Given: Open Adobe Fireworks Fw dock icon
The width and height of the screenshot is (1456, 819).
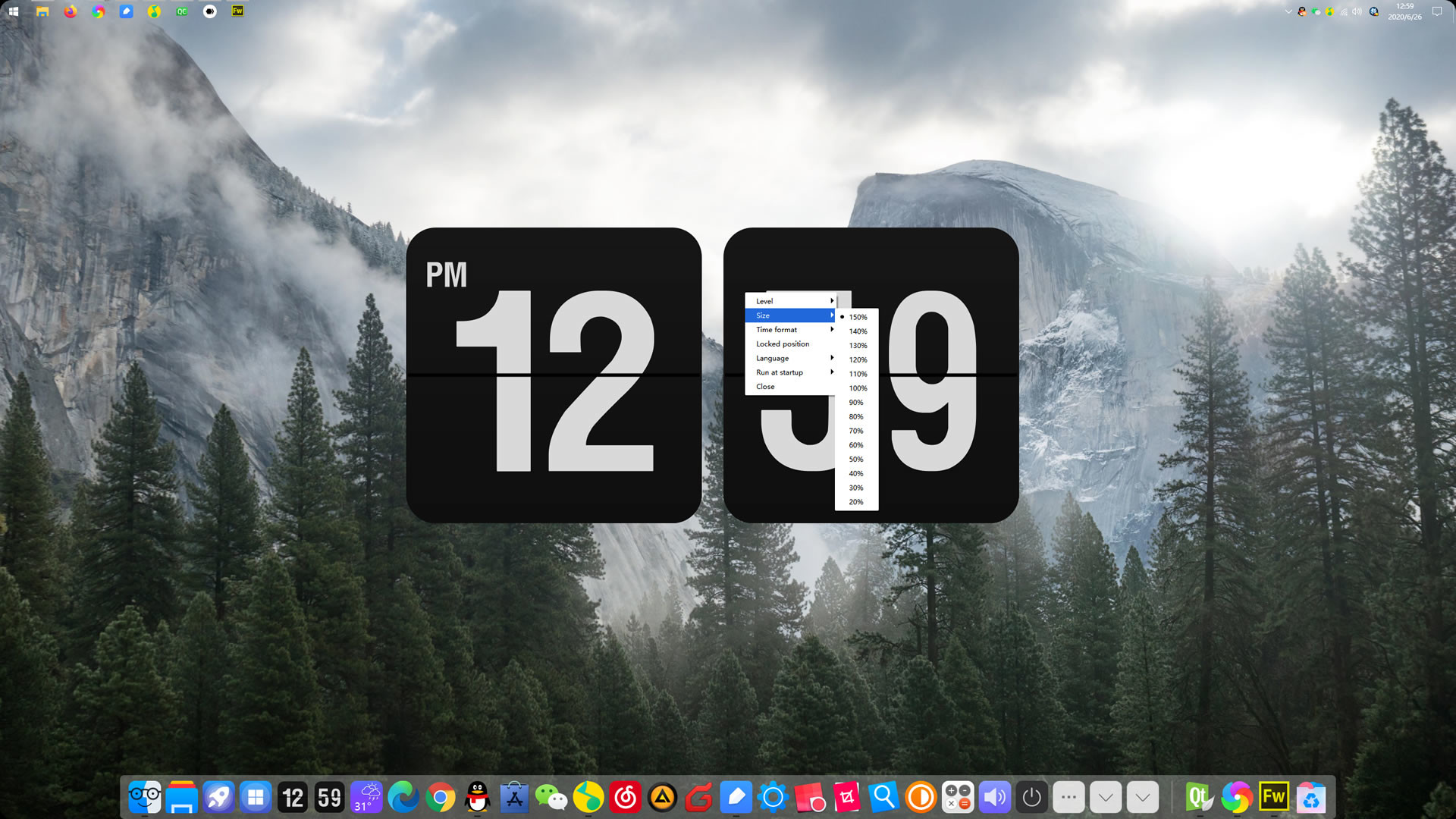Looking at the screenshot, I should click(1273, 797).
